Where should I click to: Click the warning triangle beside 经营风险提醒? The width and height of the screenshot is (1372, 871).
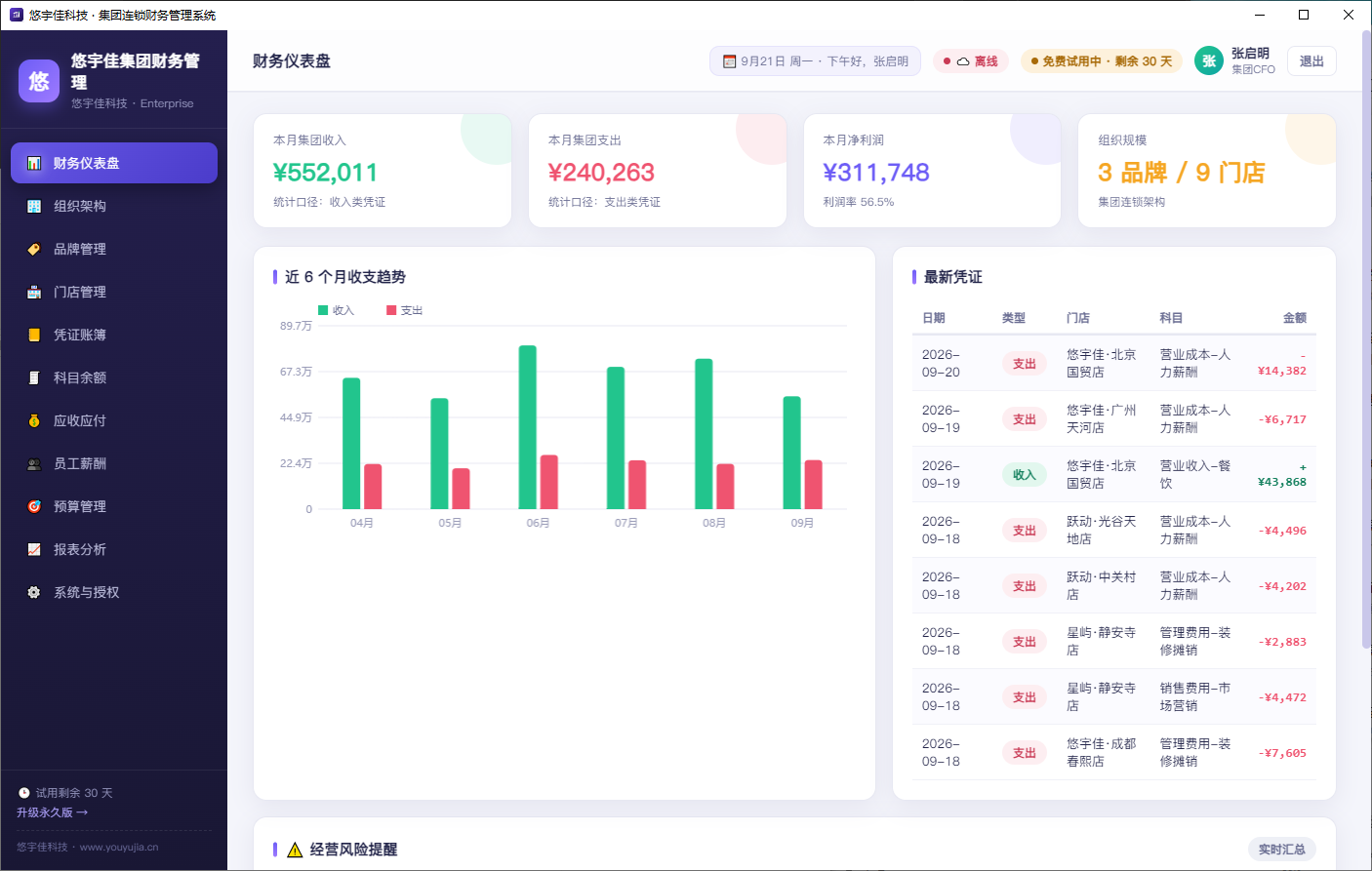point(295,850)
